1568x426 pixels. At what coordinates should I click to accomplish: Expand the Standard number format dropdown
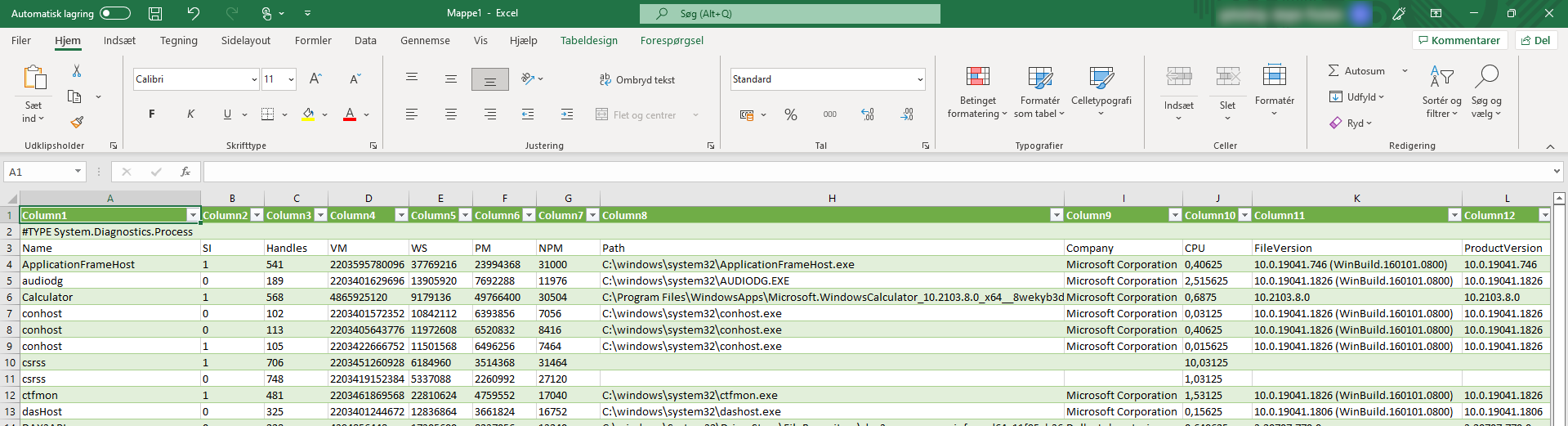click(920, 79)
